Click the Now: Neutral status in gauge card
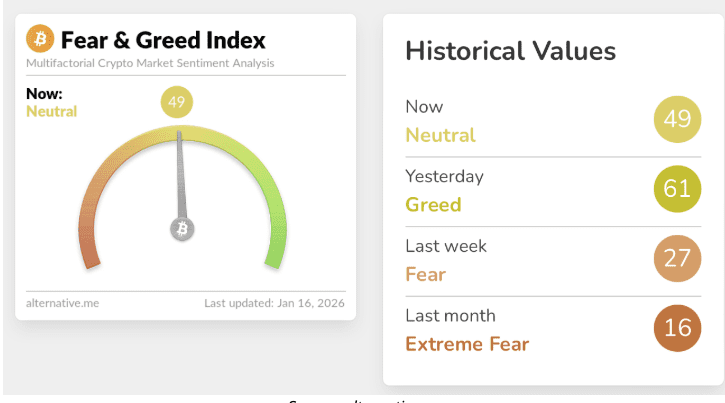725x403 pixels. pyautogui.click(x=51, y=103)
